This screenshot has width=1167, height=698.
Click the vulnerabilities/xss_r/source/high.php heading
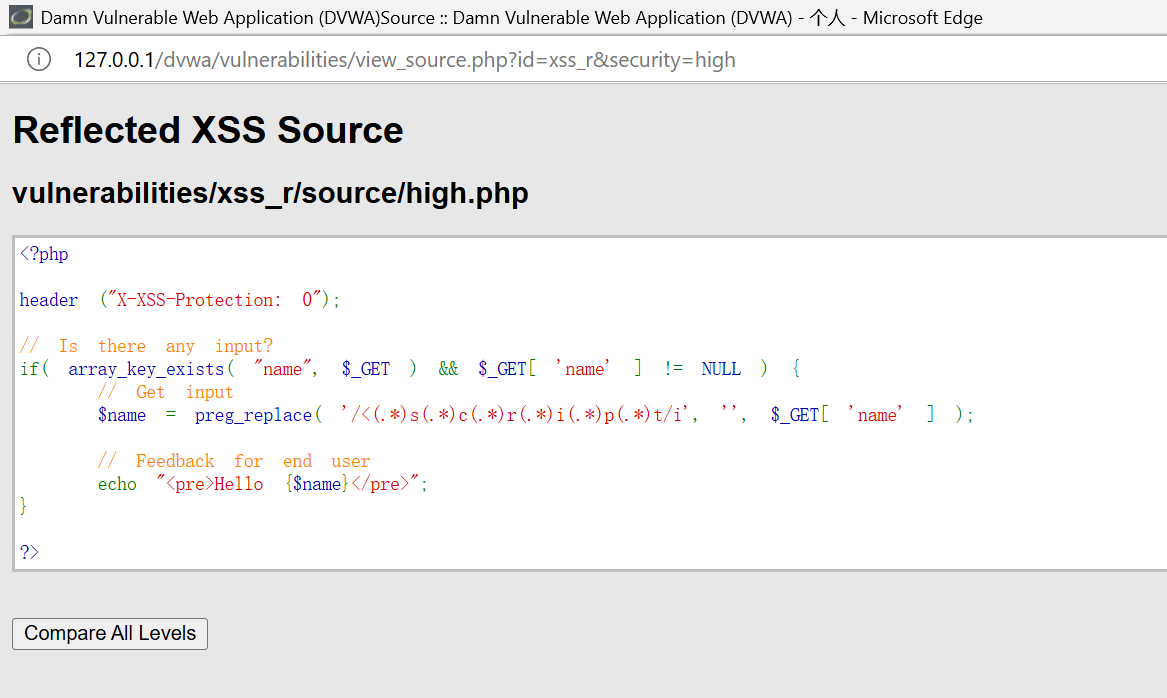click(x=270, y=193)
